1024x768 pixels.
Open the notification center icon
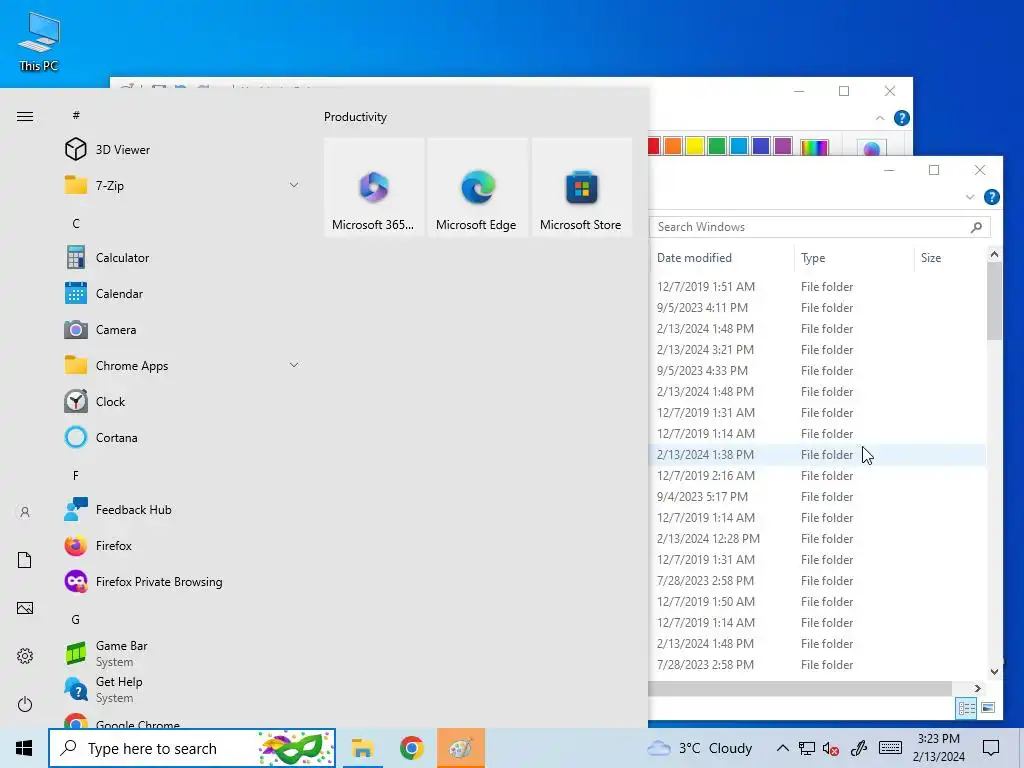(991, 748)
